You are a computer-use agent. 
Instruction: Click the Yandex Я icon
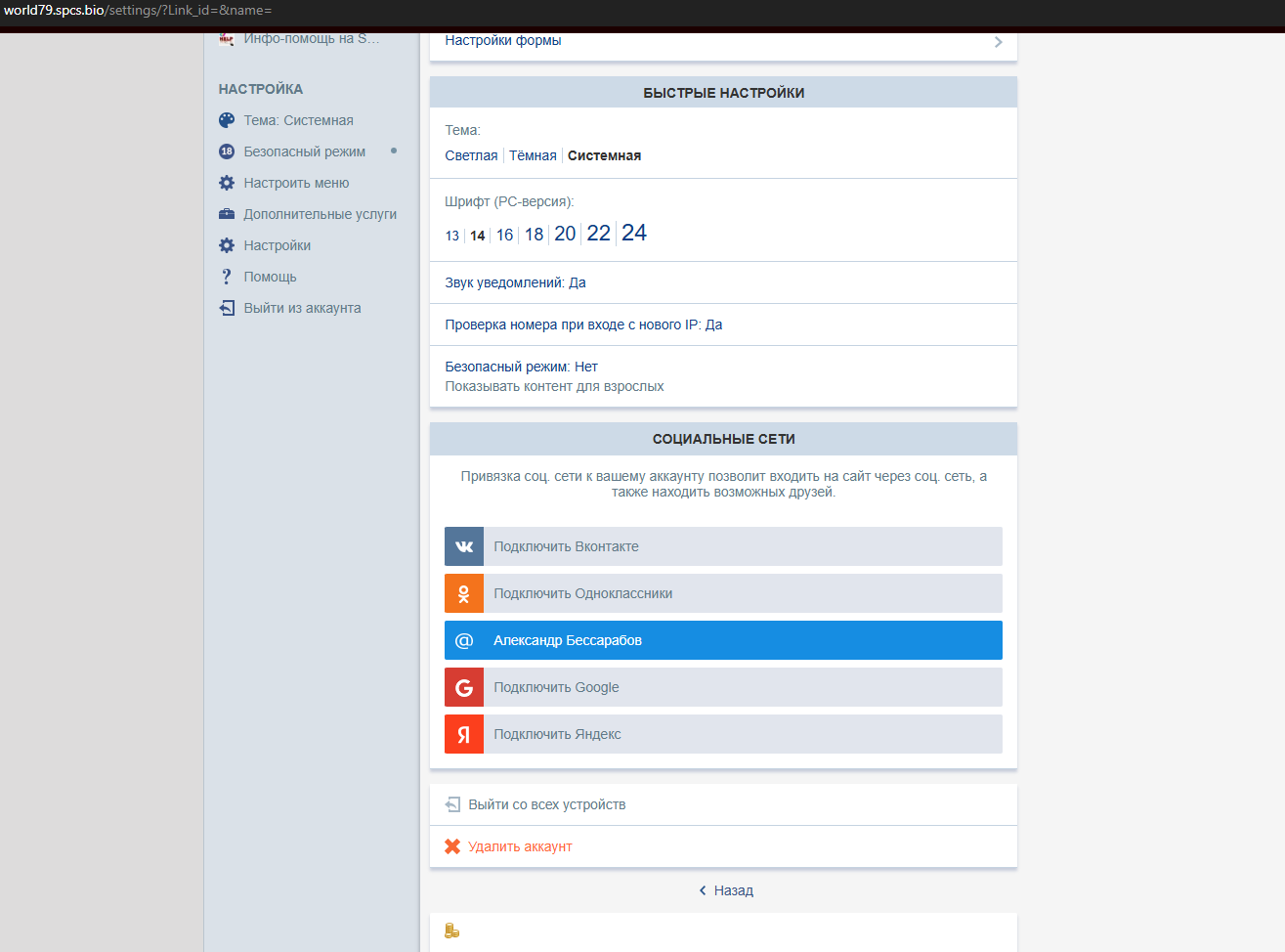[464, 734]
